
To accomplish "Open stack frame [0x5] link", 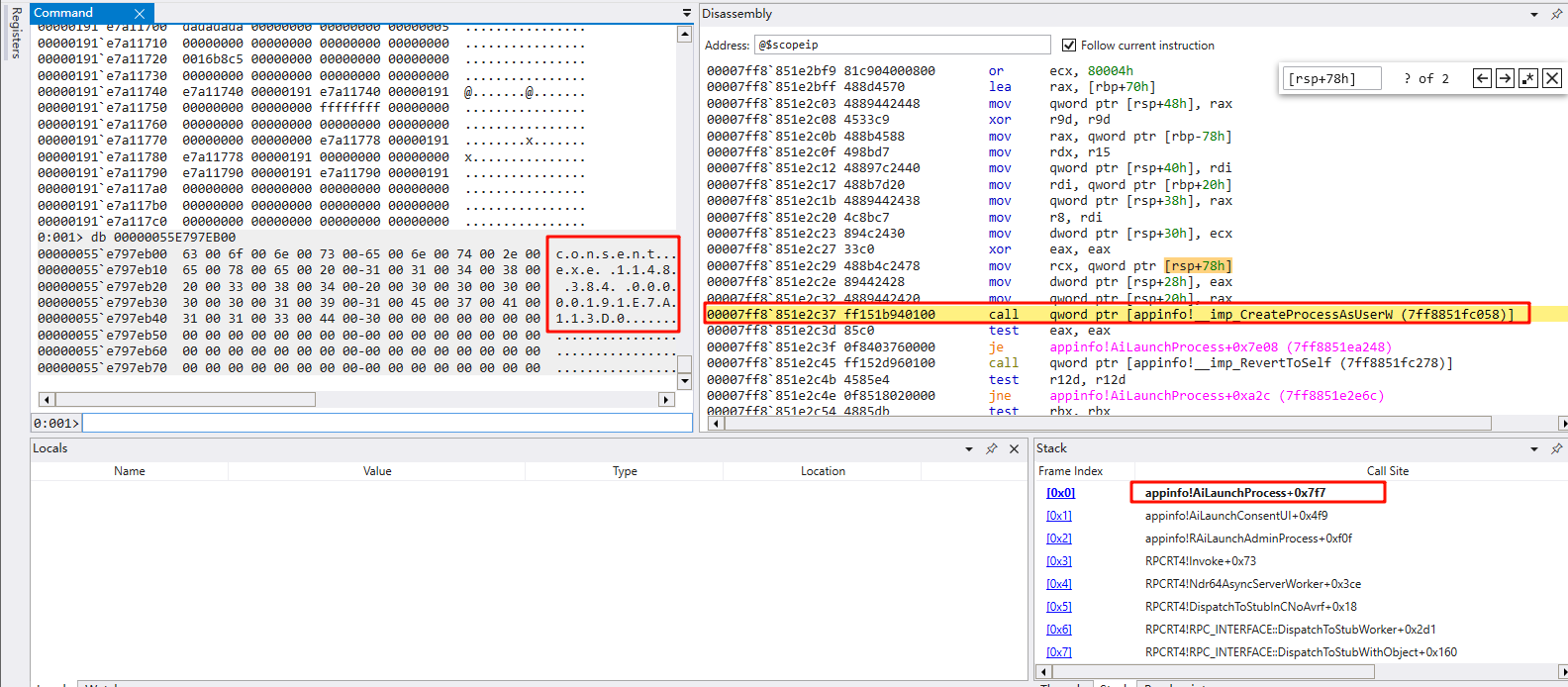I will pyautogui.click(x=1059, y=607).
